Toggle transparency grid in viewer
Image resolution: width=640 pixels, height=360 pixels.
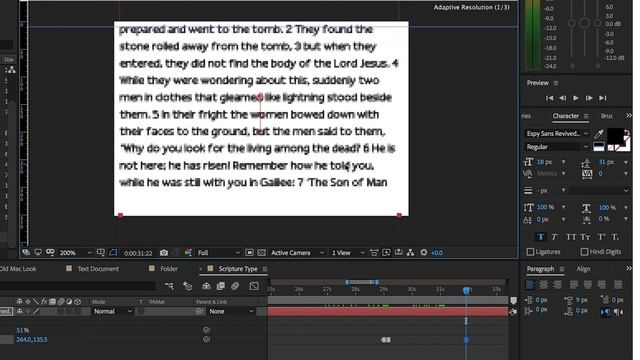tap(262, 253)
